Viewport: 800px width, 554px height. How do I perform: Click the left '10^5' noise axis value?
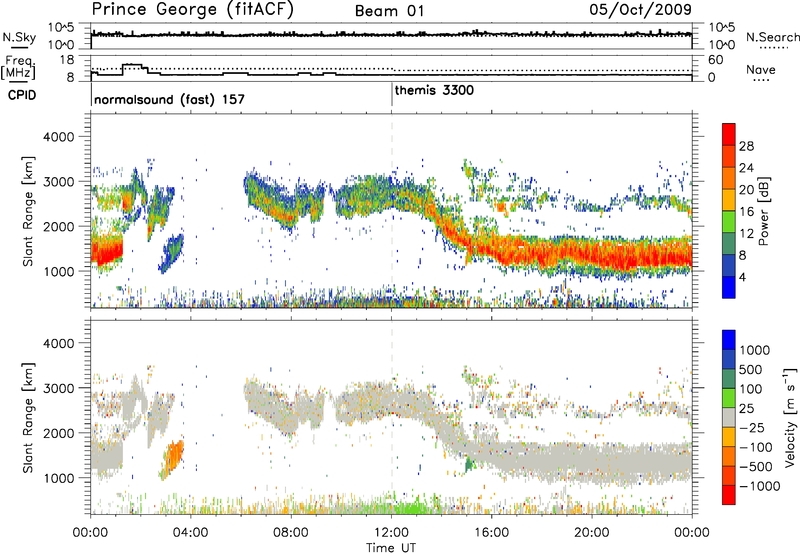61,28
